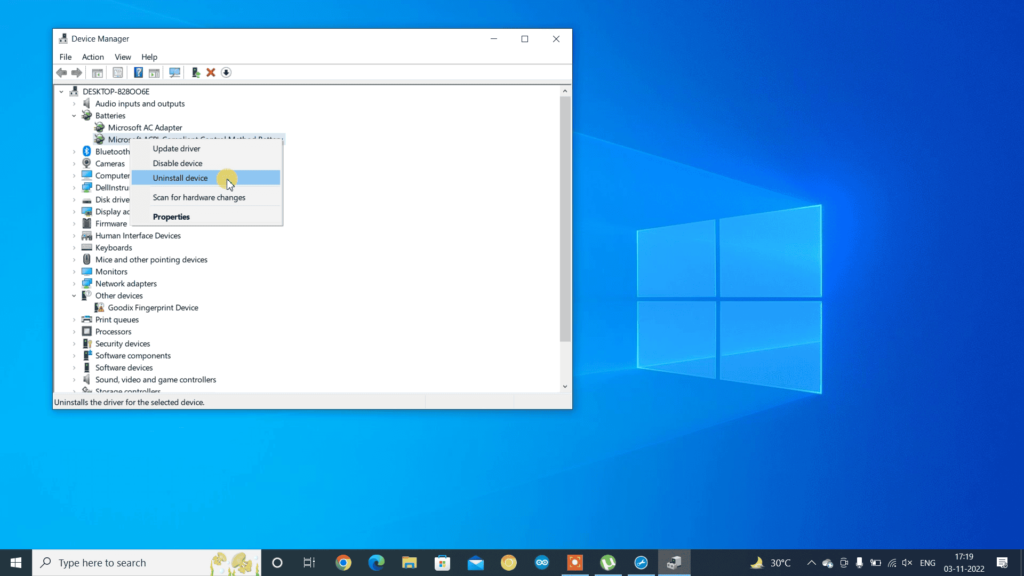Expand the Print queues category
Viewport: 1024px width, 576px height.
click(x=74, y=320)
